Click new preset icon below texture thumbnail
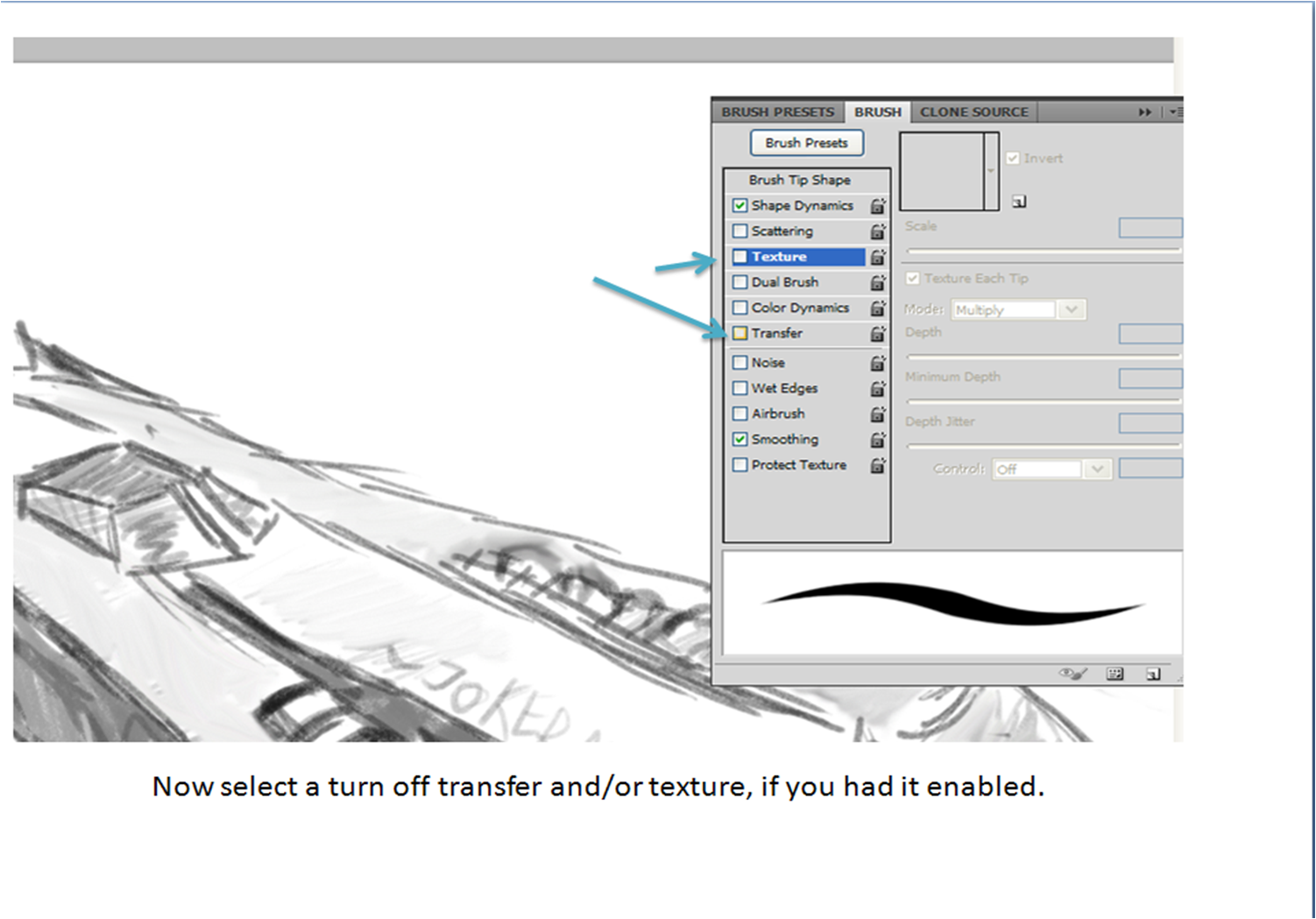1316x919 pixels. [x=1018, y=201]
